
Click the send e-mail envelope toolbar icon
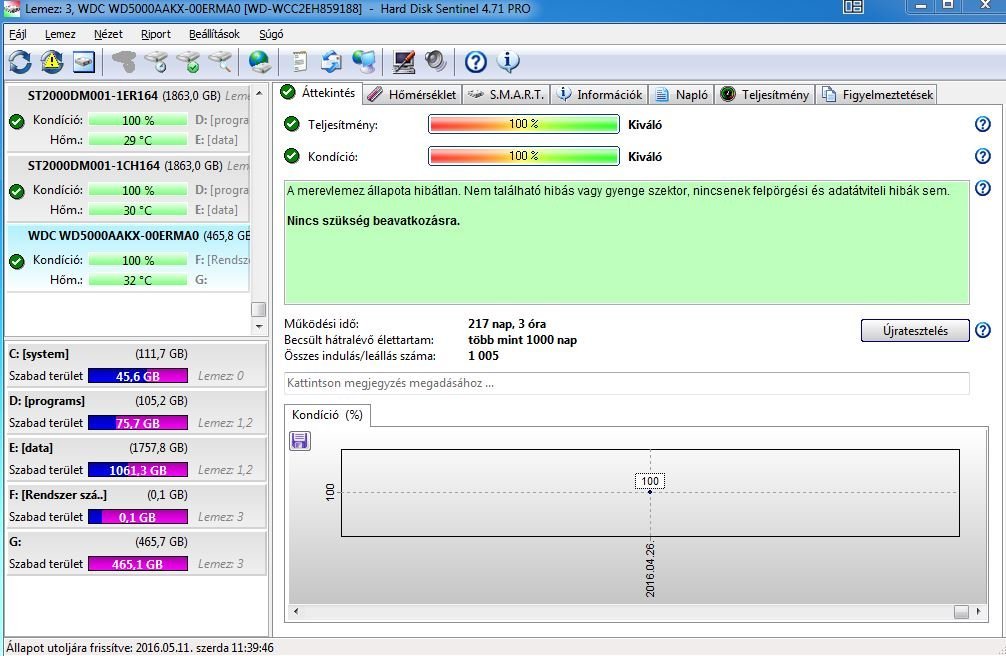click(x=331, y=62)
